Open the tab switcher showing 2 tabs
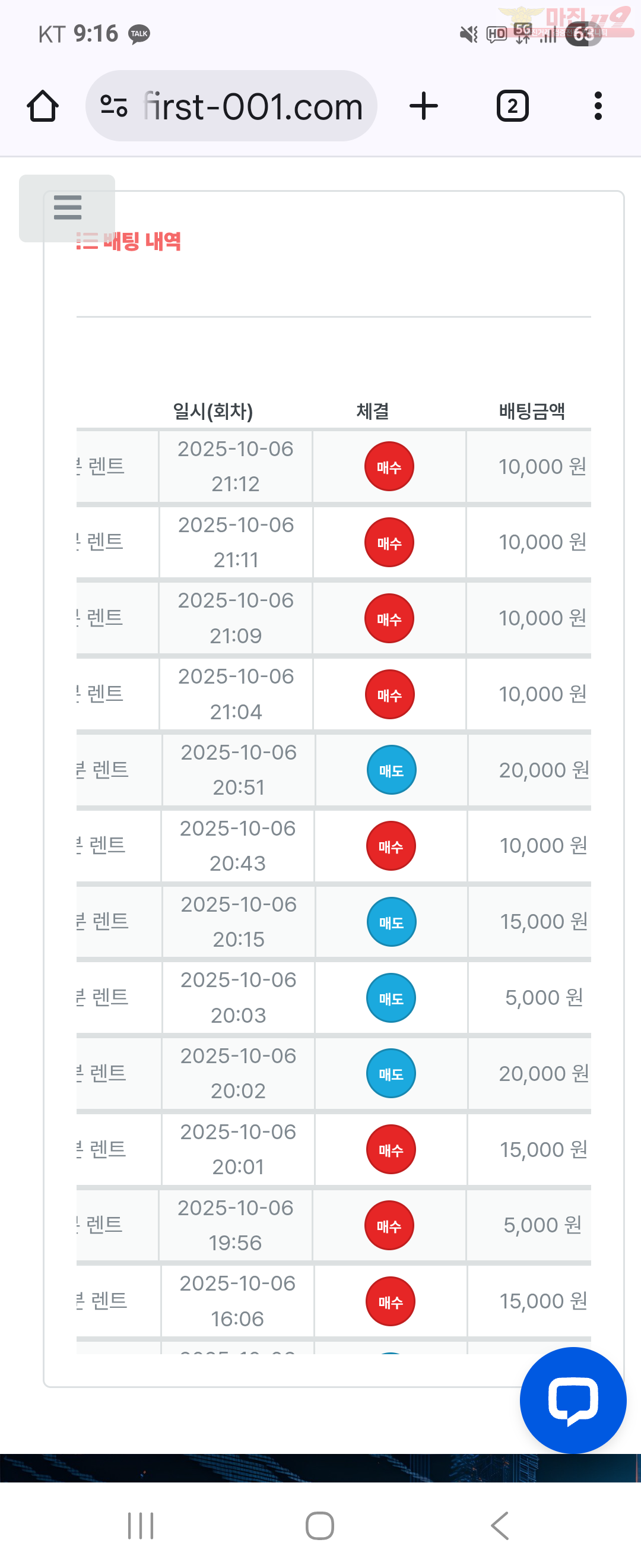The height and width of the screenshot is (1568, 641). [x=512, y=106]
